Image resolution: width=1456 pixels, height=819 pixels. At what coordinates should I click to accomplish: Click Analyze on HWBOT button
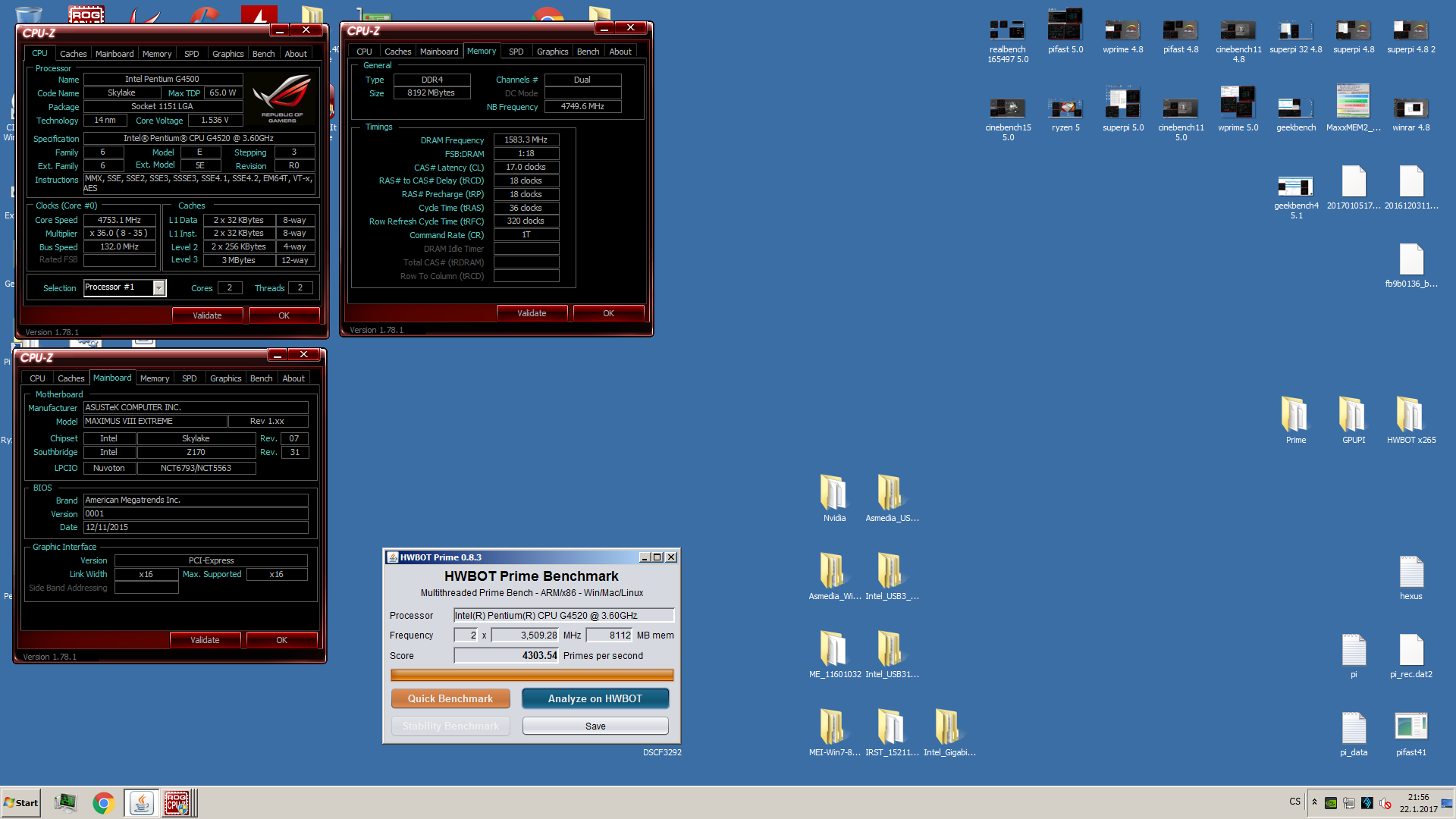click(x=595, y=698)
